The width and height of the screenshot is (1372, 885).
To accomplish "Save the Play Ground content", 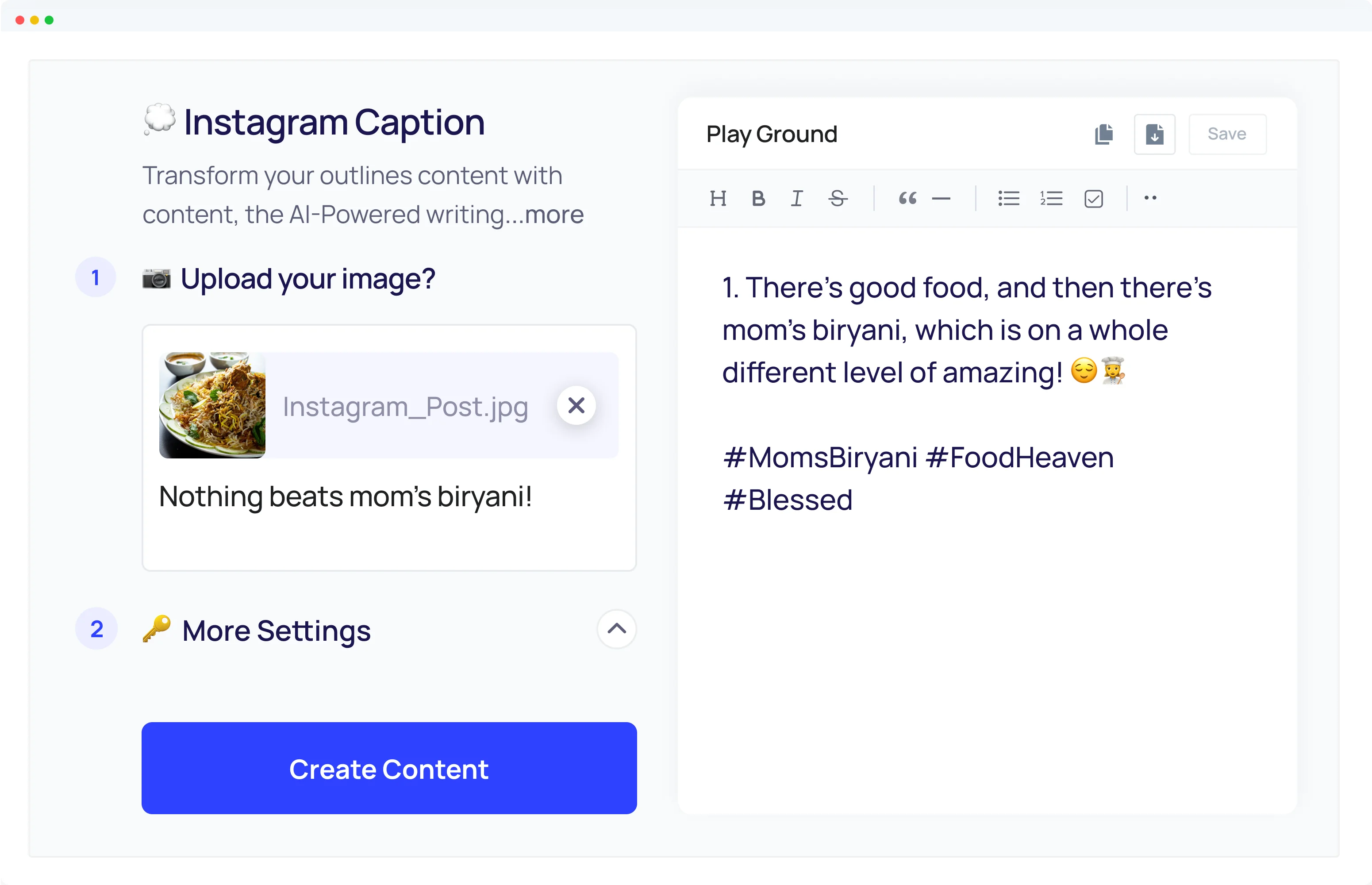I will coord(1227,134).
